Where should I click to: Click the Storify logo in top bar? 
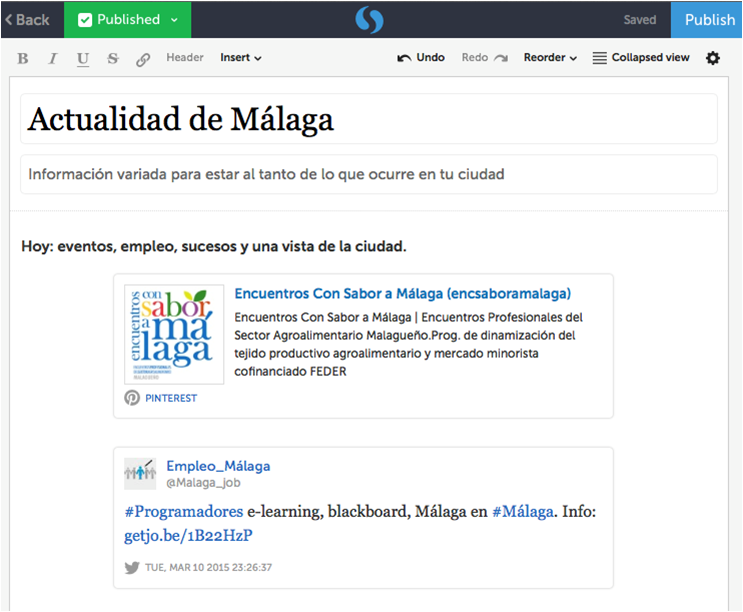tap(369, 19)
